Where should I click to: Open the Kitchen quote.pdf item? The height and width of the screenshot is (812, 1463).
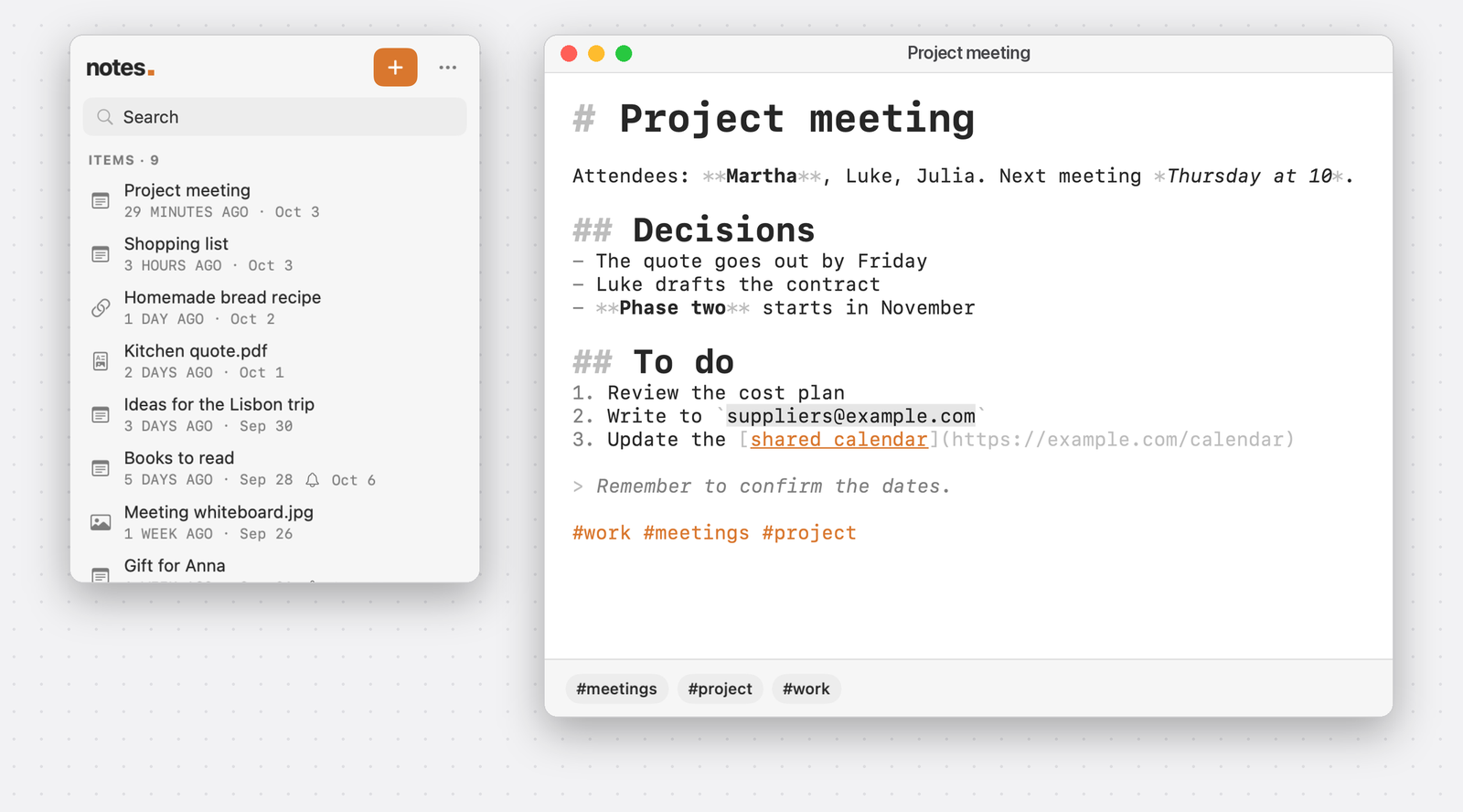click(275, 361)
